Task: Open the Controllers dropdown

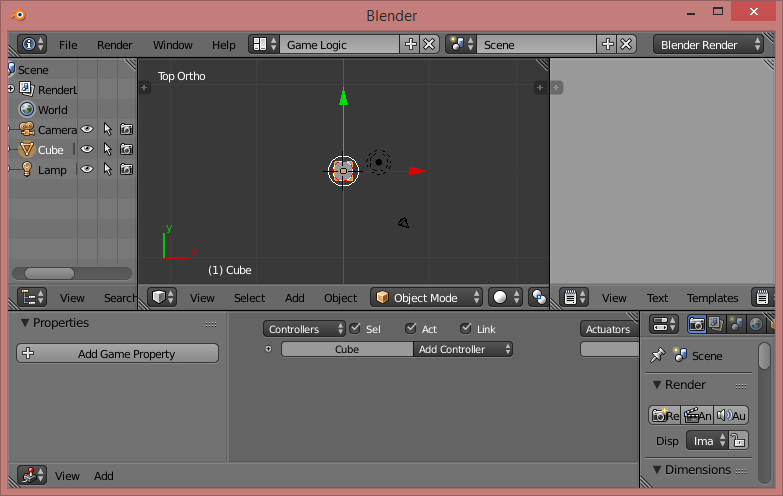Action: coord(304,329)
